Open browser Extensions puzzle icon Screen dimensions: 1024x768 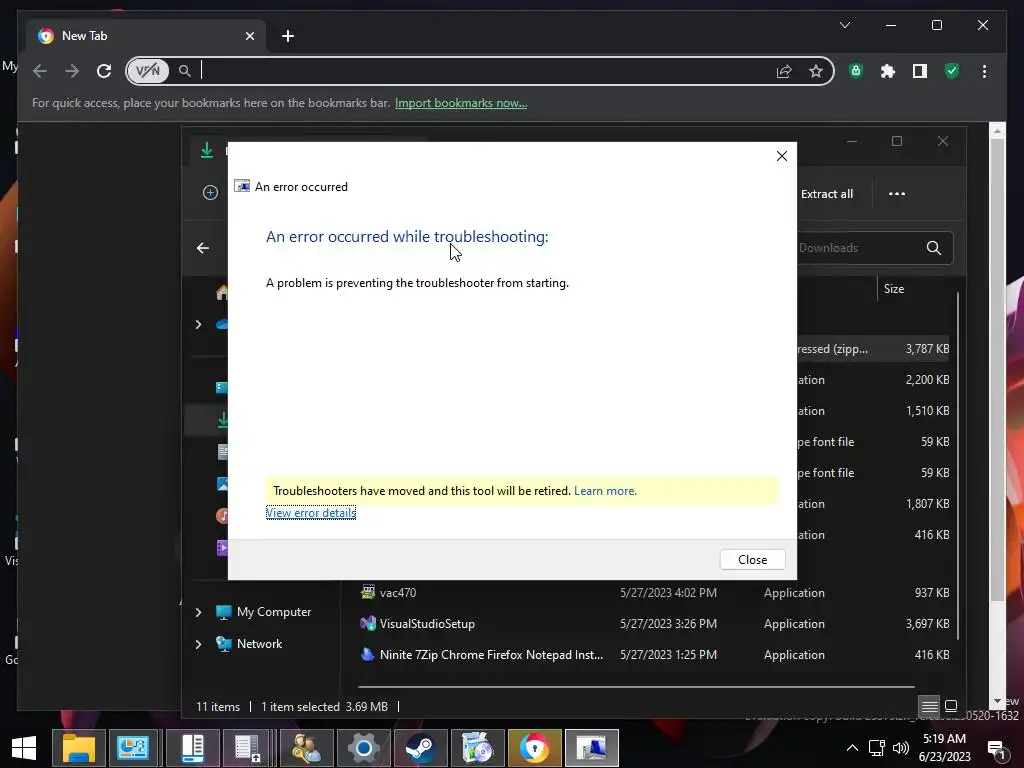[888, 71]
